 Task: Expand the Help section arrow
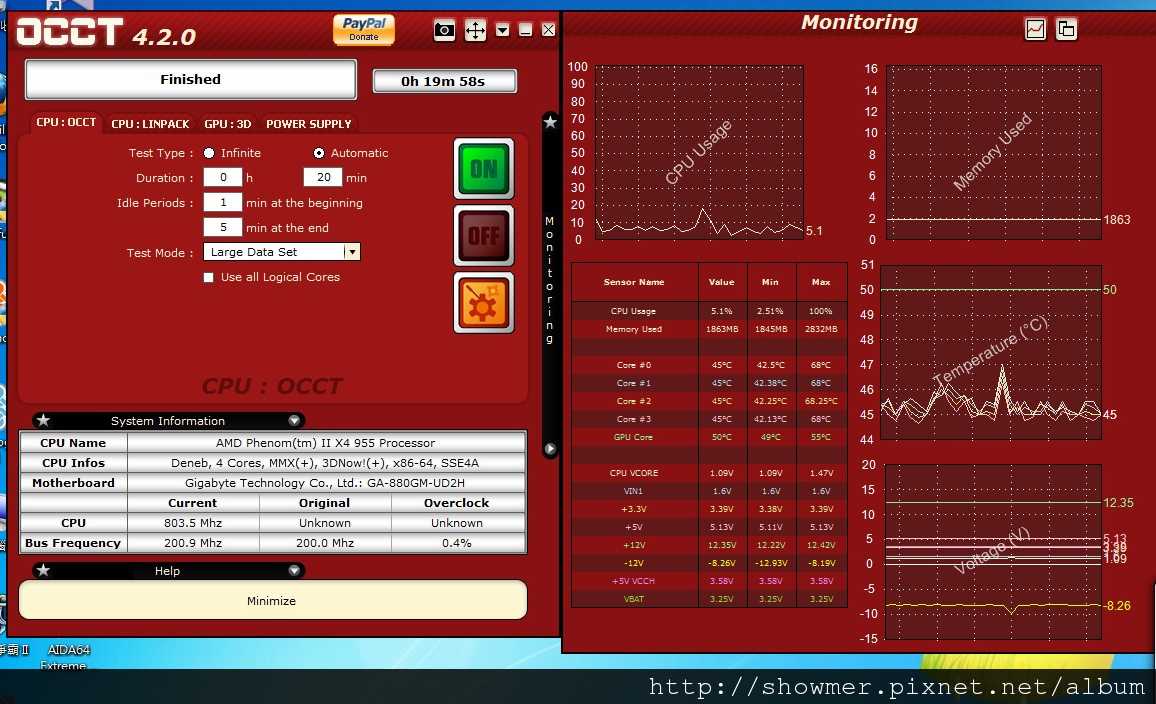coord(294,570)
